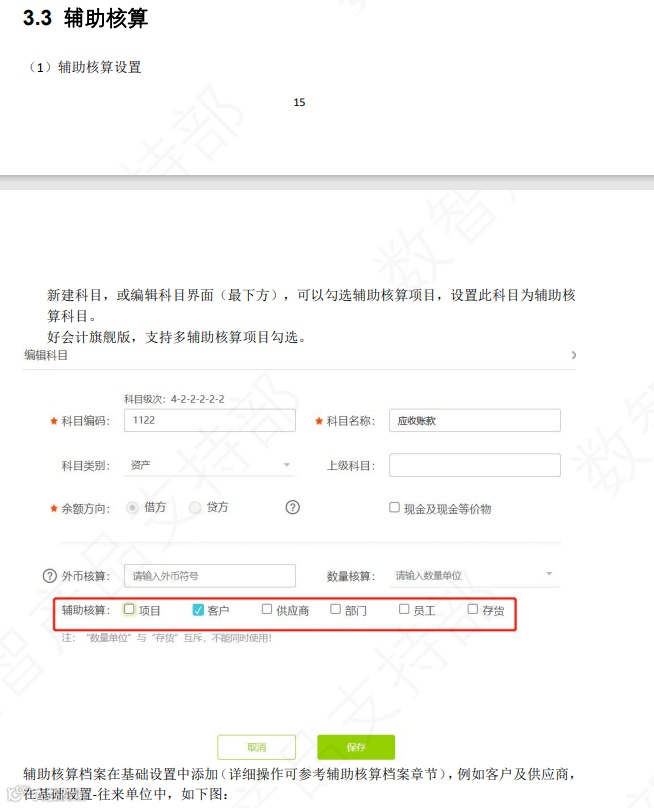Uncheck the 客户 checkbox

(x=198, y=610)
